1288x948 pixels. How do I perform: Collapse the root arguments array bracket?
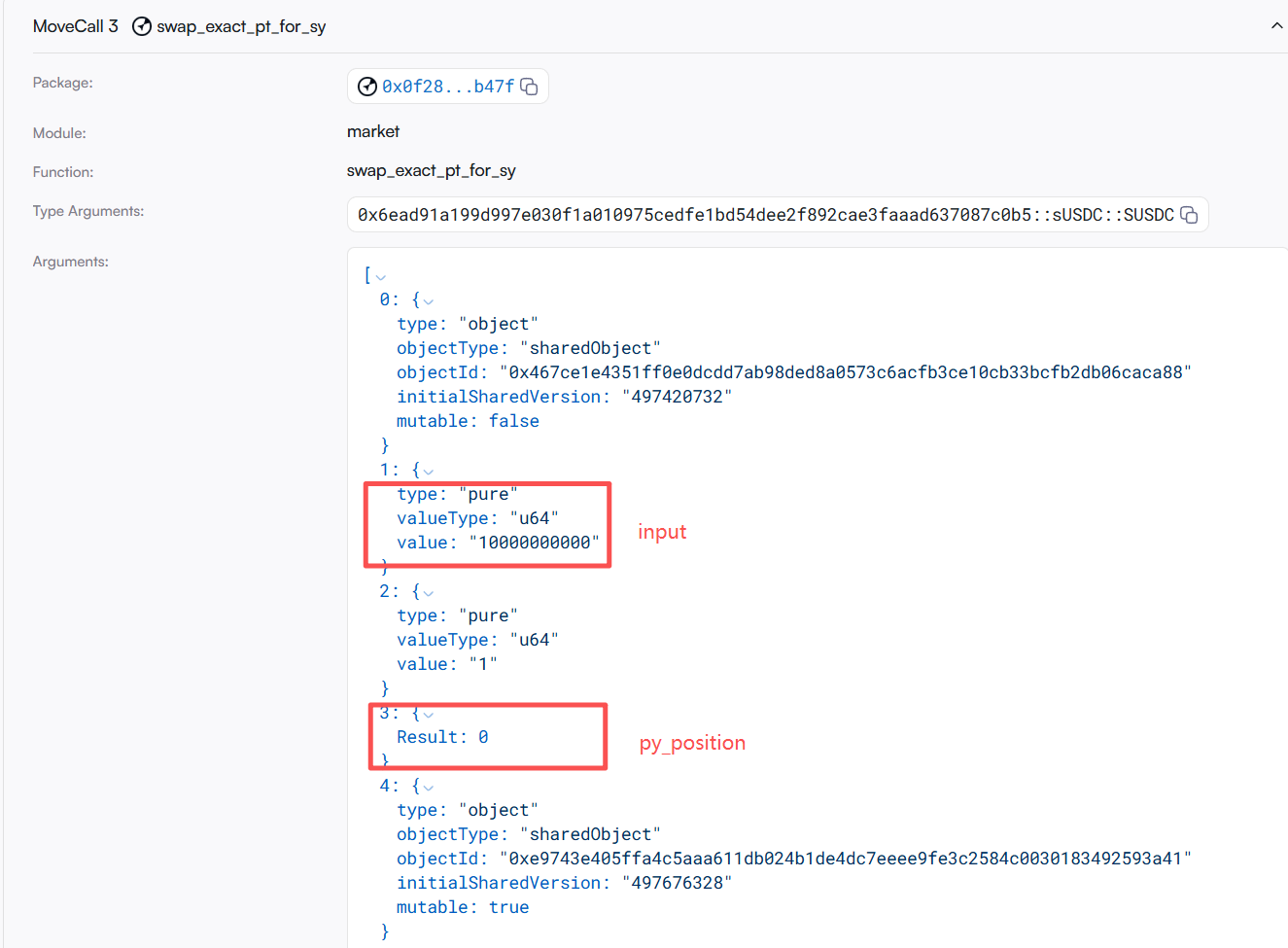pos(380,277)
